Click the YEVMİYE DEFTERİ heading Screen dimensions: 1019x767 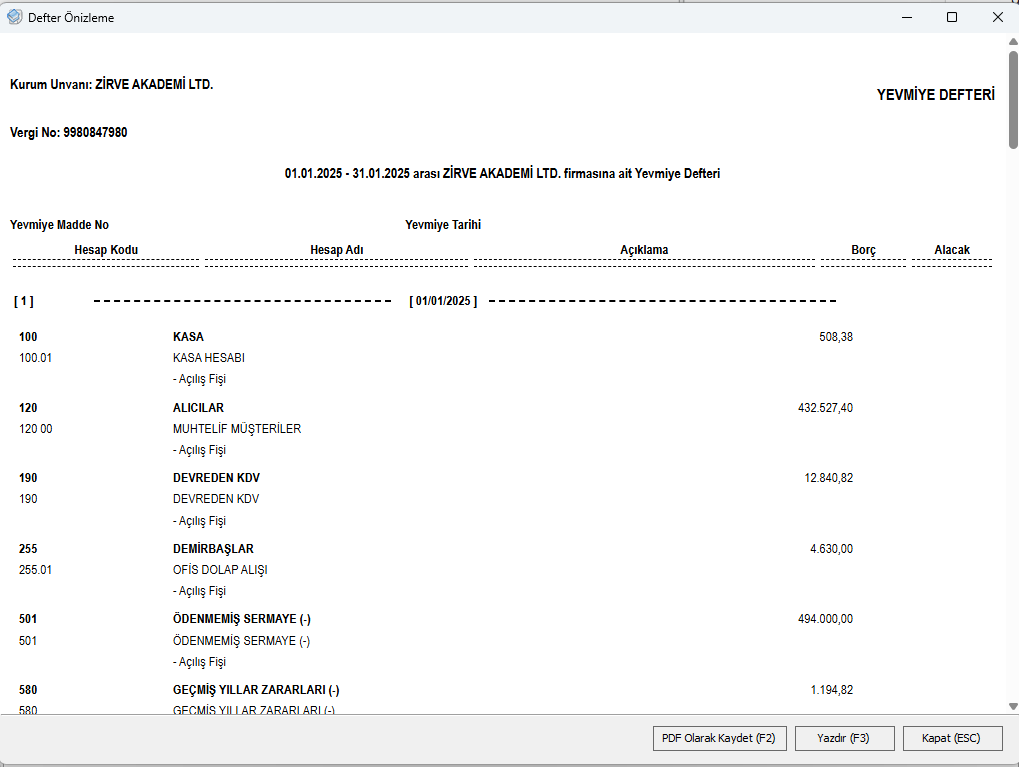coord(935,95)
